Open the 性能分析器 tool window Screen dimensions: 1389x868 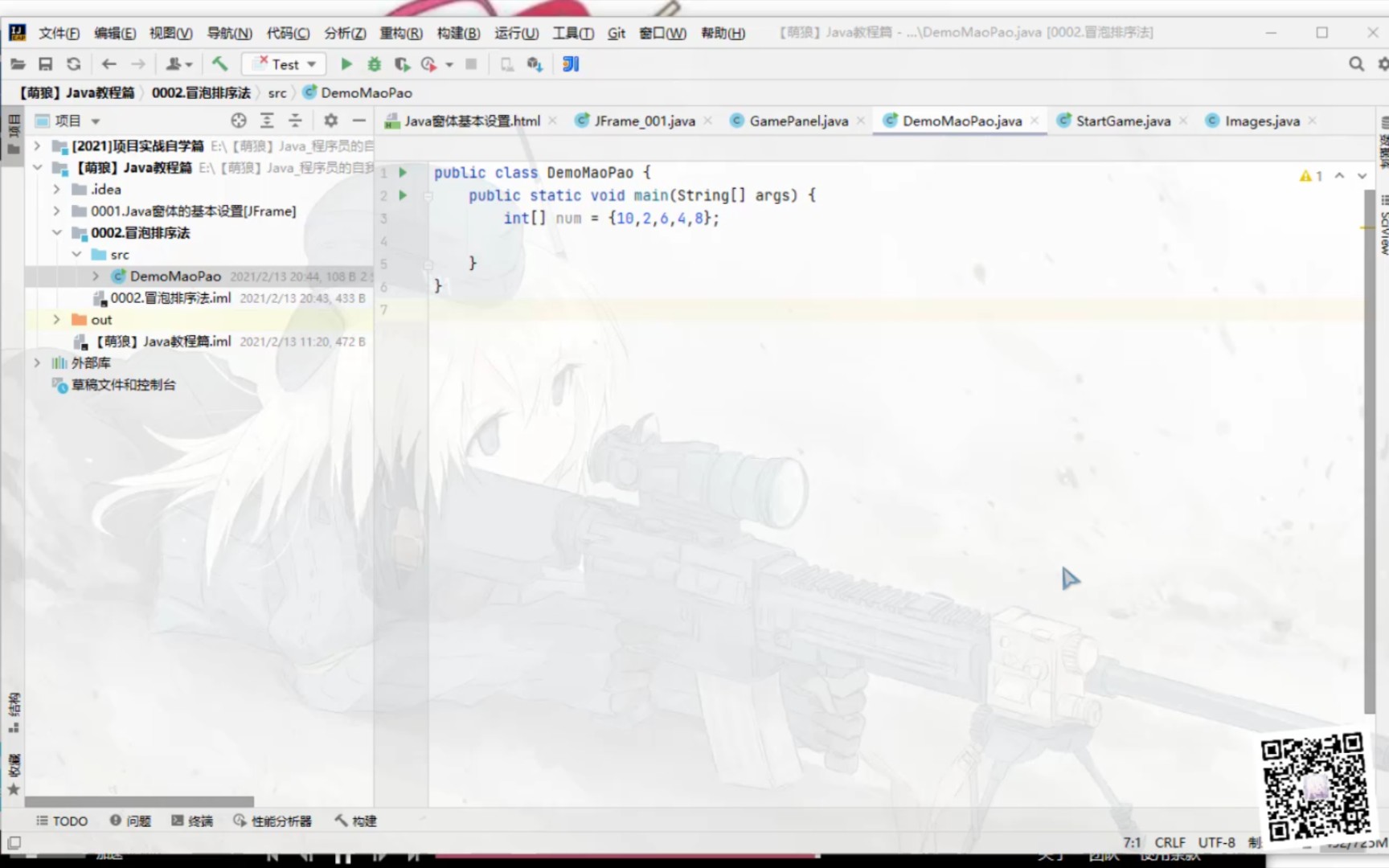click(x=272, y=821)
